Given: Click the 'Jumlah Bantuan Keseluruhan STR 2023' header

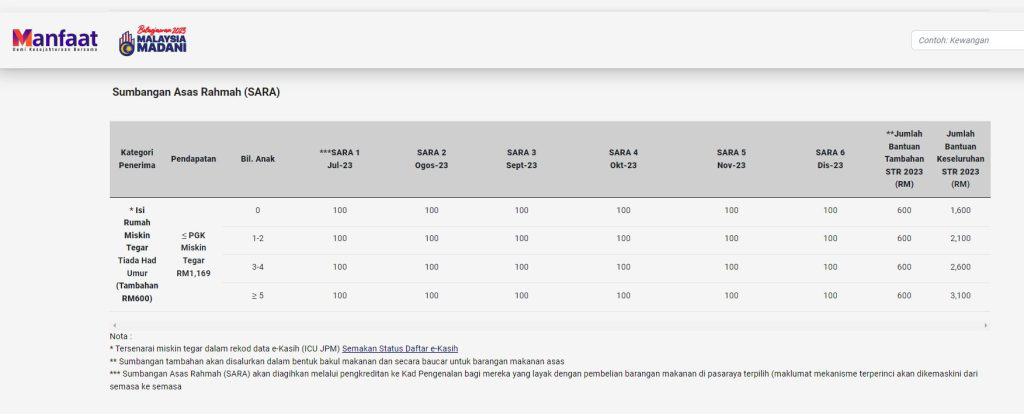Looking at the screenshot, I should 960,159.
